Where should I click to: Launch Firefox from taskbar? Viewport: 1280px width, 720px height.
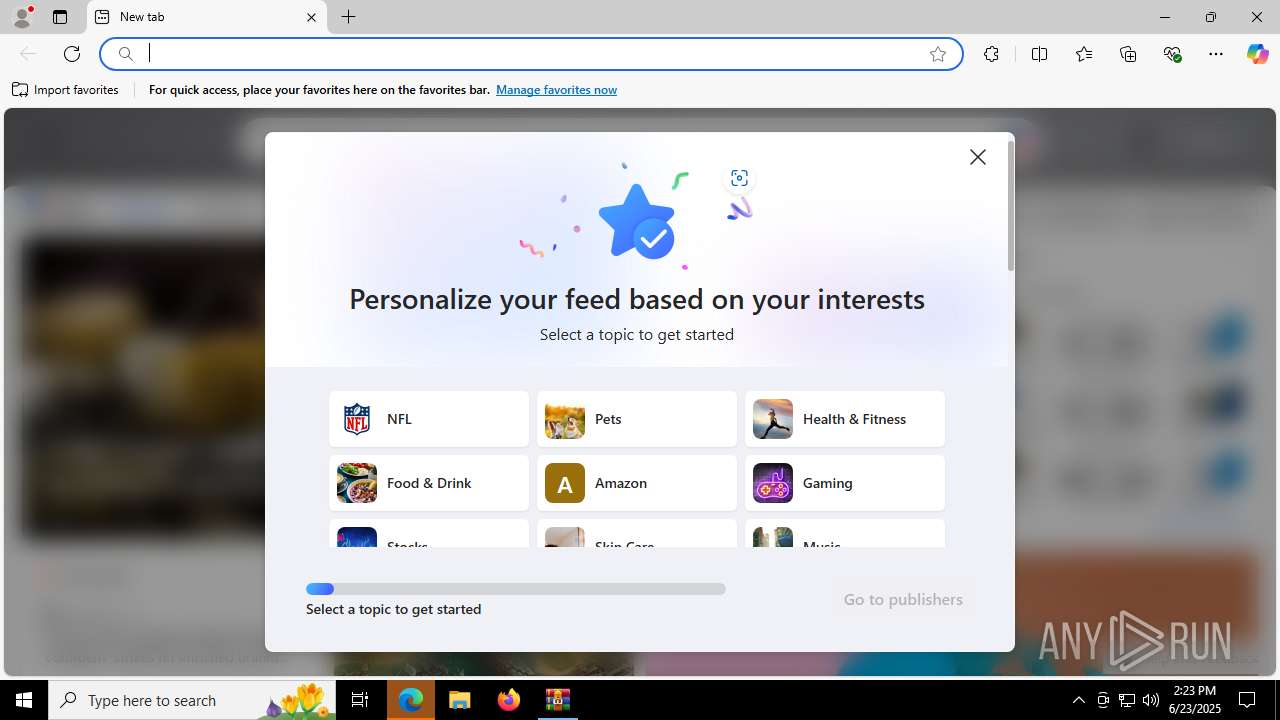(x=509, y=700)
